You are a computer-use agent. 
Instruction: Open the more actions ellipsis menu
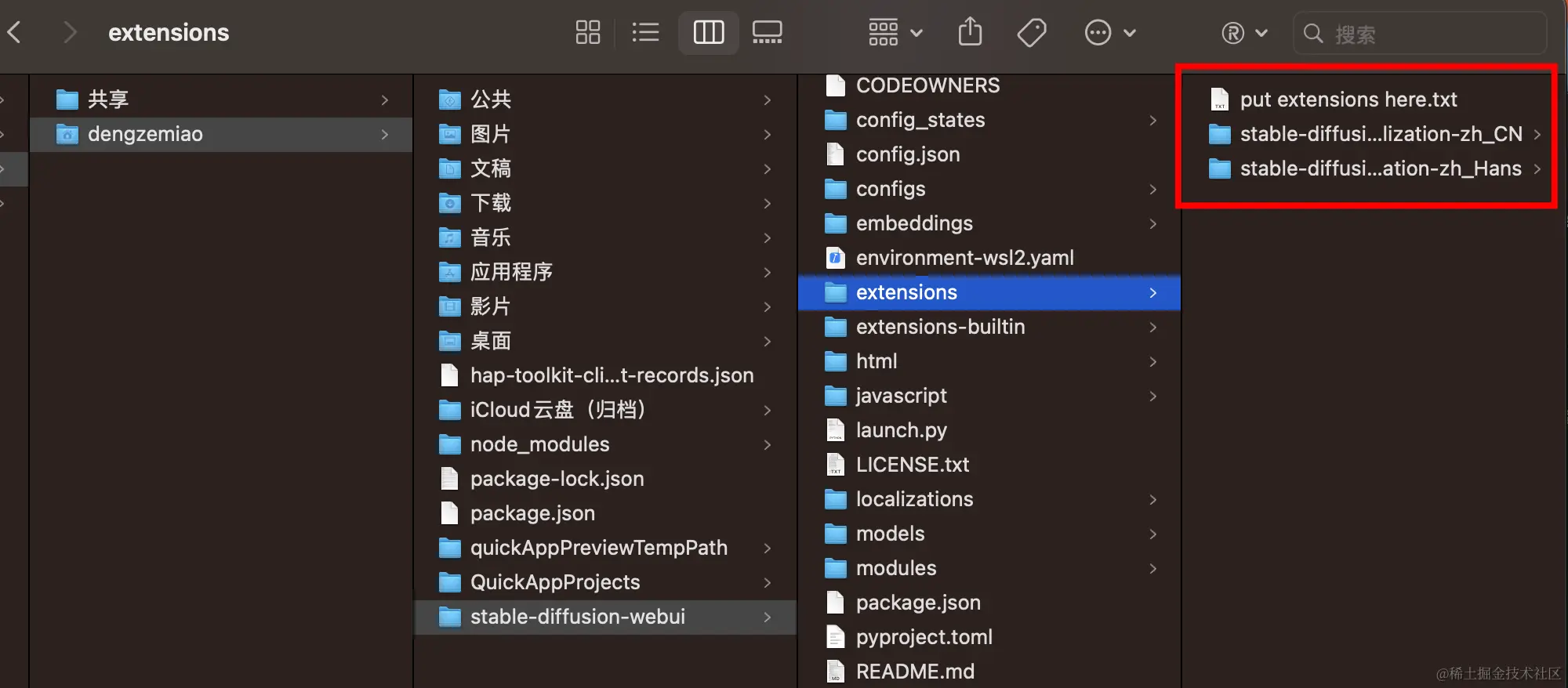coord(1110,32)
